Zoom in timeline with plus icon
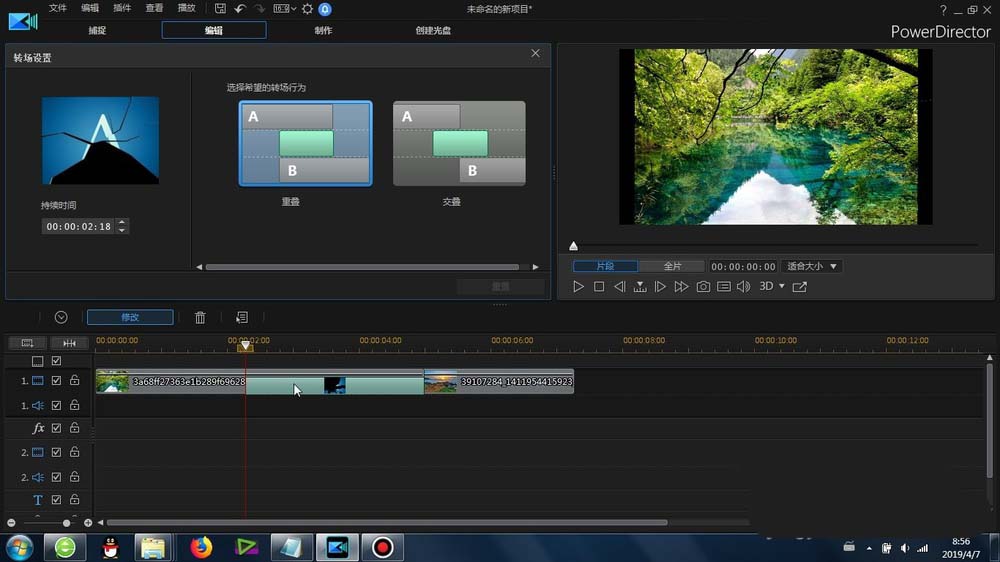 88,523
